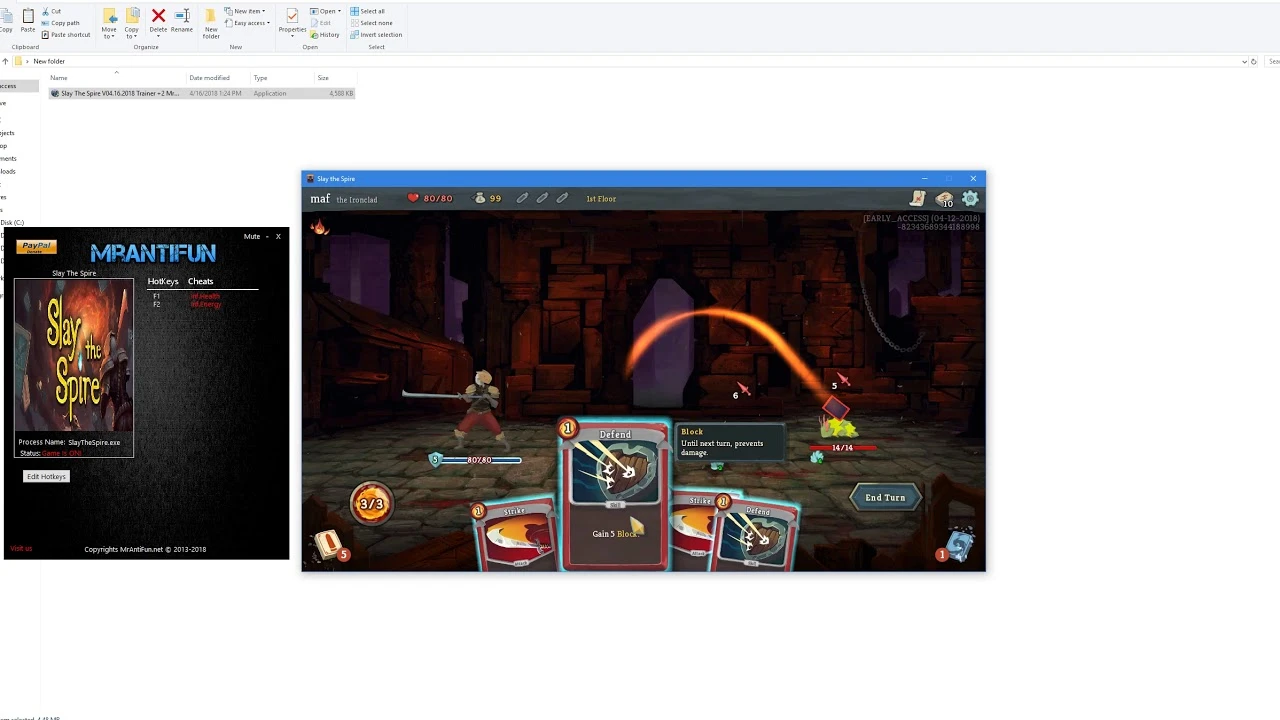Open Slay the Spire settings gear
1280x720 pixels.
[969, 199]
